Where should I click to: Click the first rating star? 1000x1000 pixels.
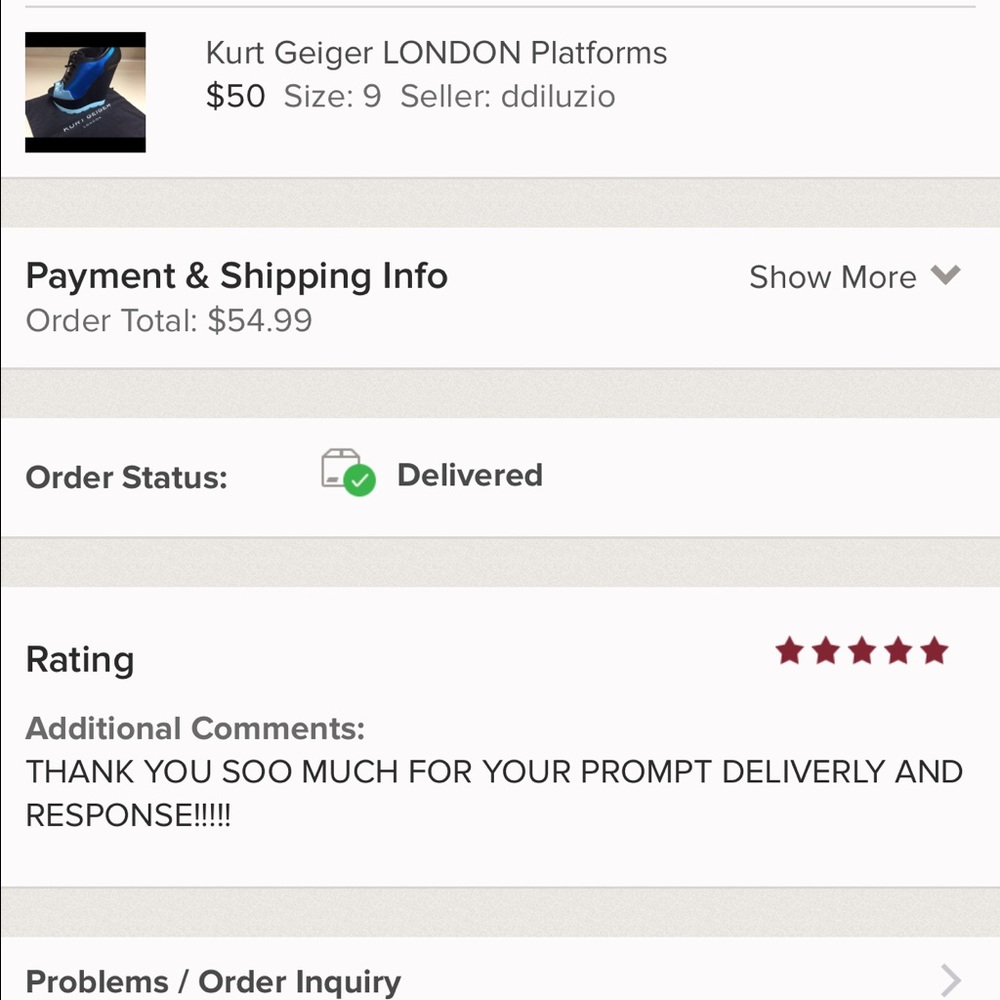tap(790, 652)
